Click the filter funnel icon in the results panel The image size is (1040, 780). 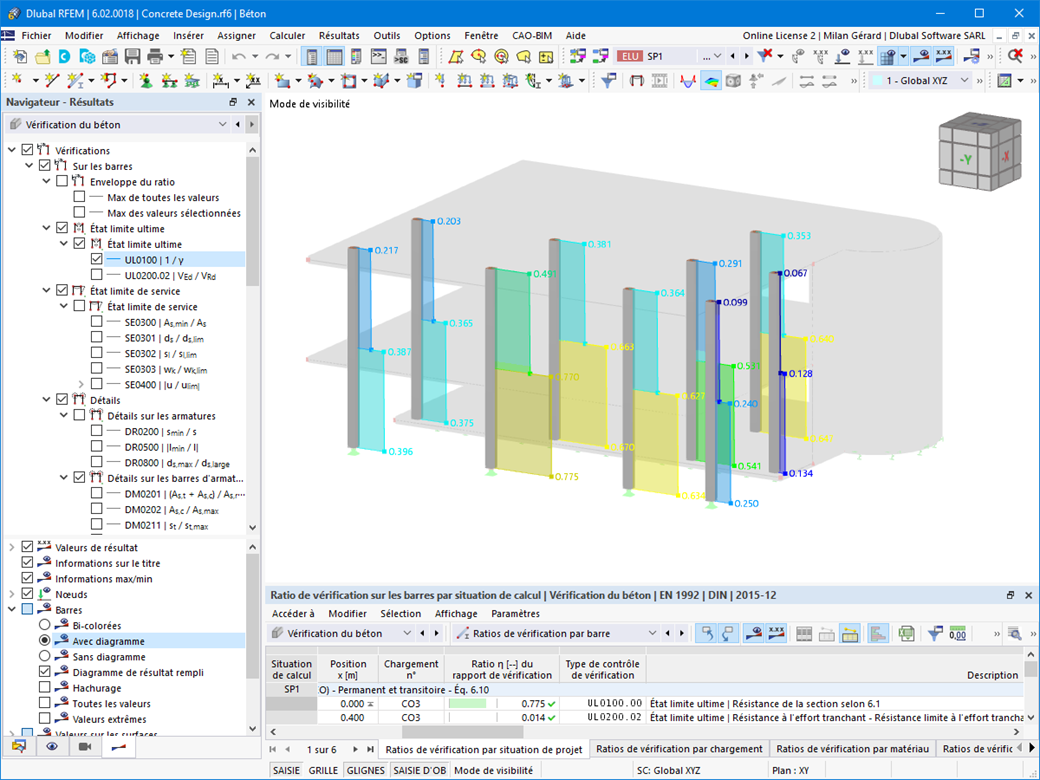[935, 634]
